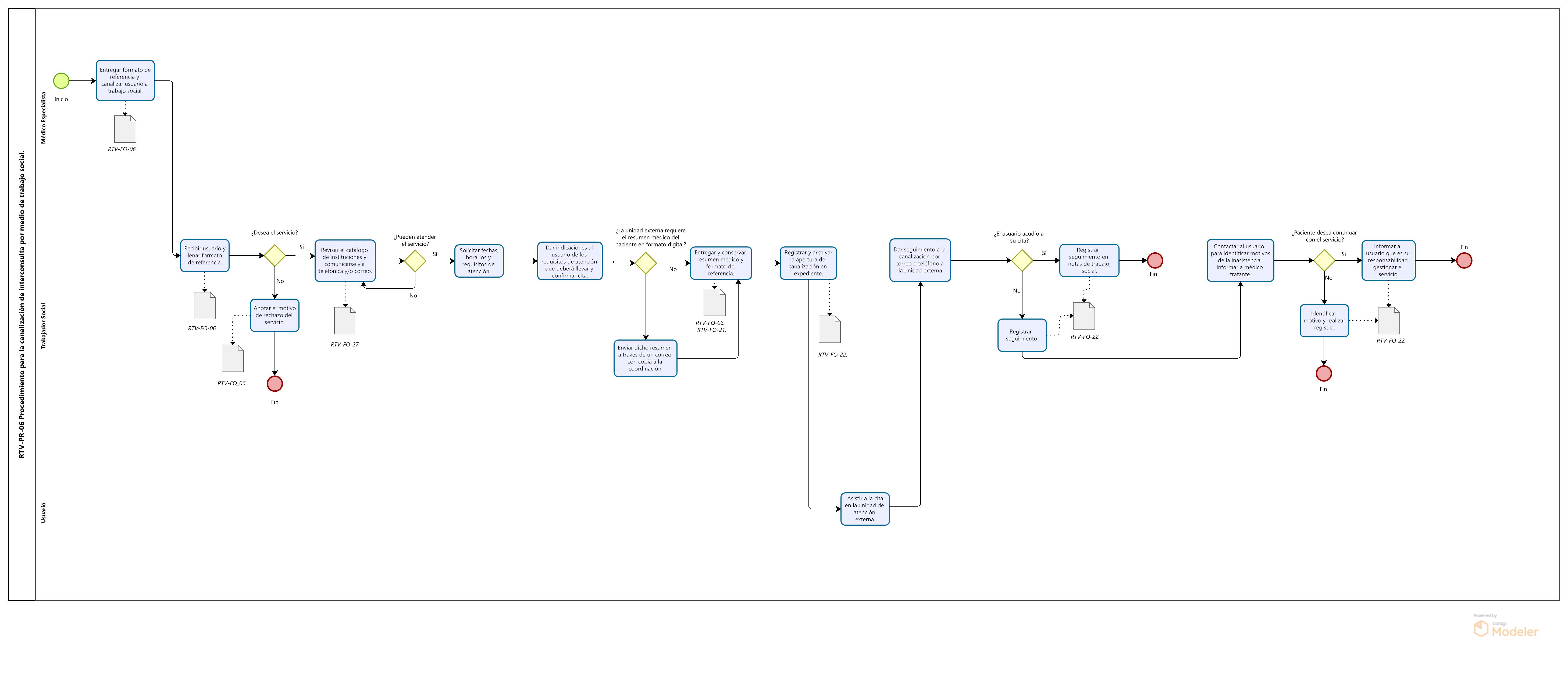
Task: Select 'Recibir usuario y llenar formato' task
Action: tap(205, 256)
